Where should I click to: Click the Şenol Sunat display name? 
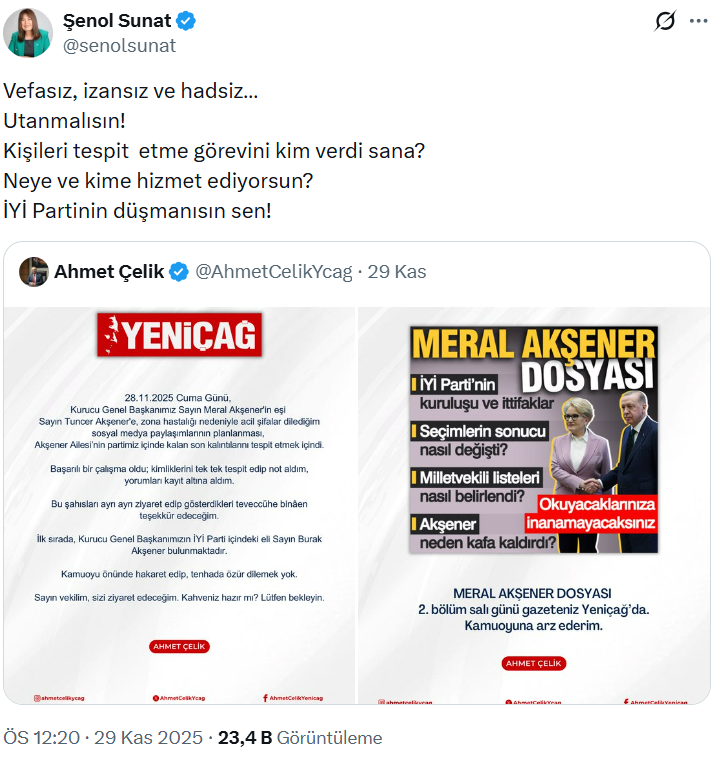tap(117, 21)
